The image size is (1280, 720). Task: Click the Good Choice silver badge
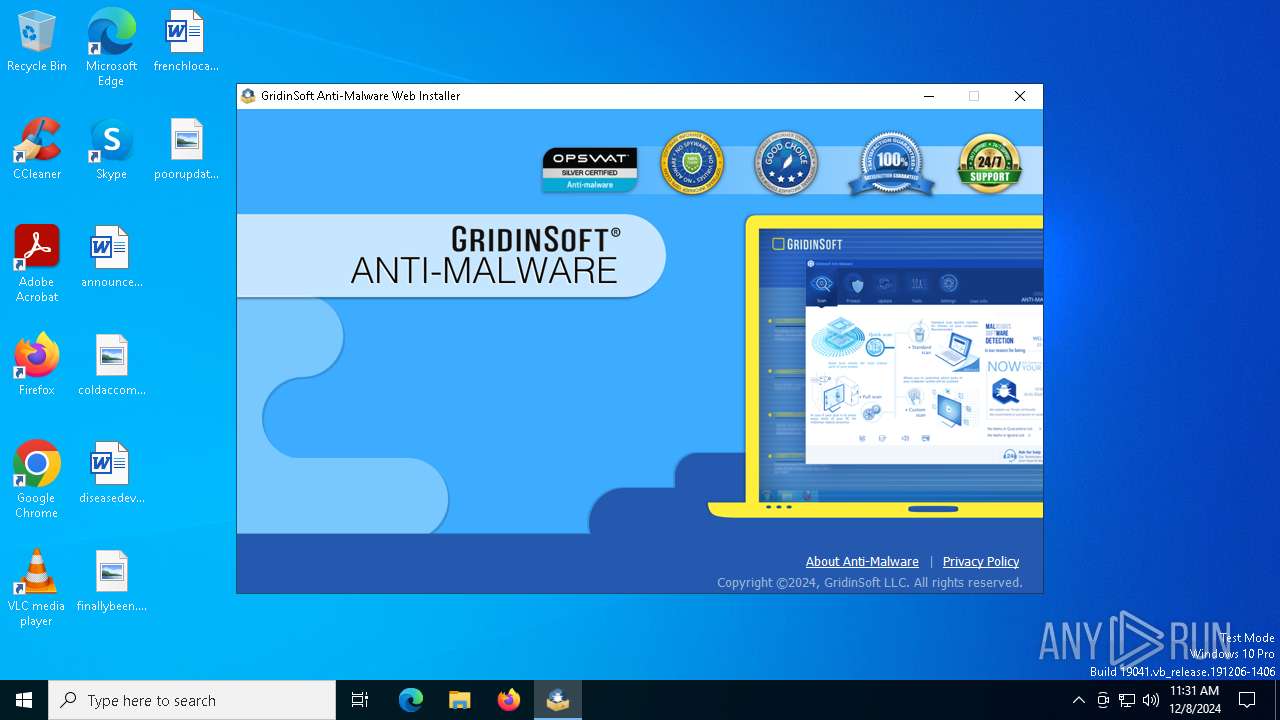786,163
